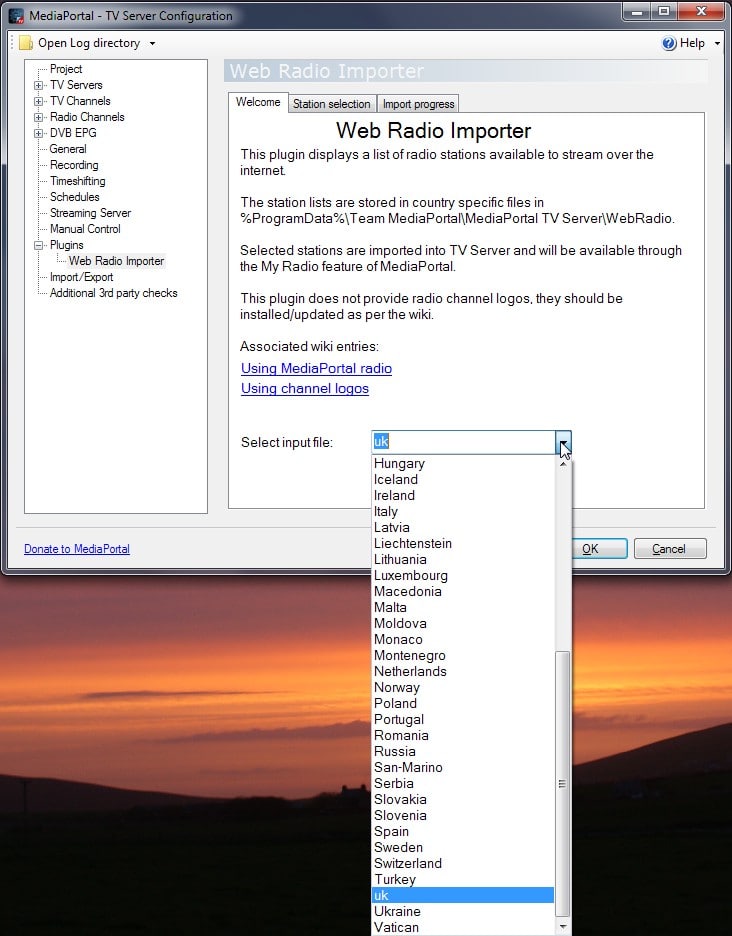Select Web Radio Importer tree item

tap(116, 261)
